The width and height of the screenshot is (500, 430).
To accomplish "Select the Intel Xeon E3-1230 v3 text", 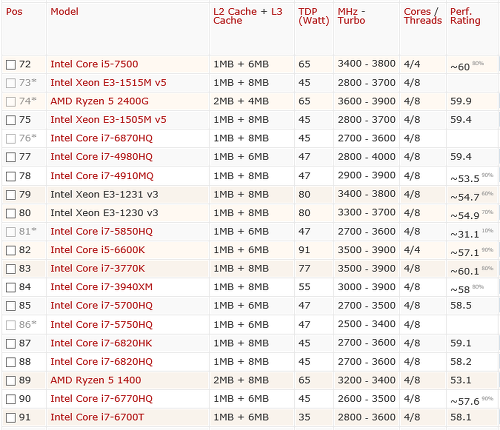I will 104,213.
